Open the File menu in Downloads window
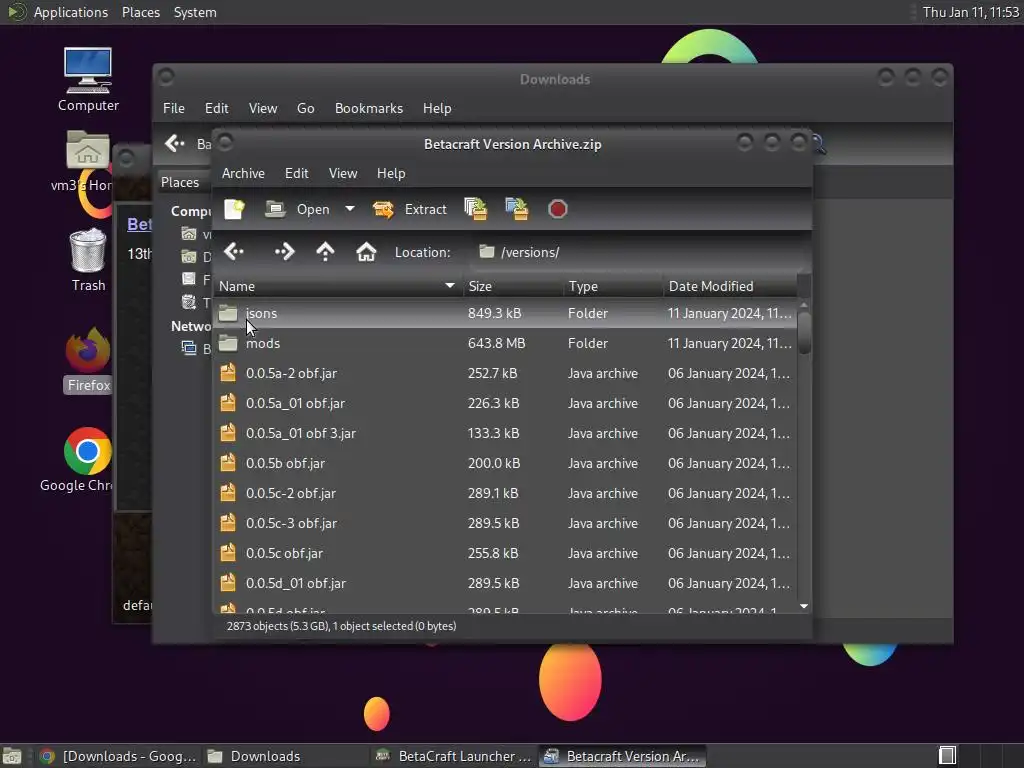Viewport: 1024px width, 768px height. click(x=174, y=108)
